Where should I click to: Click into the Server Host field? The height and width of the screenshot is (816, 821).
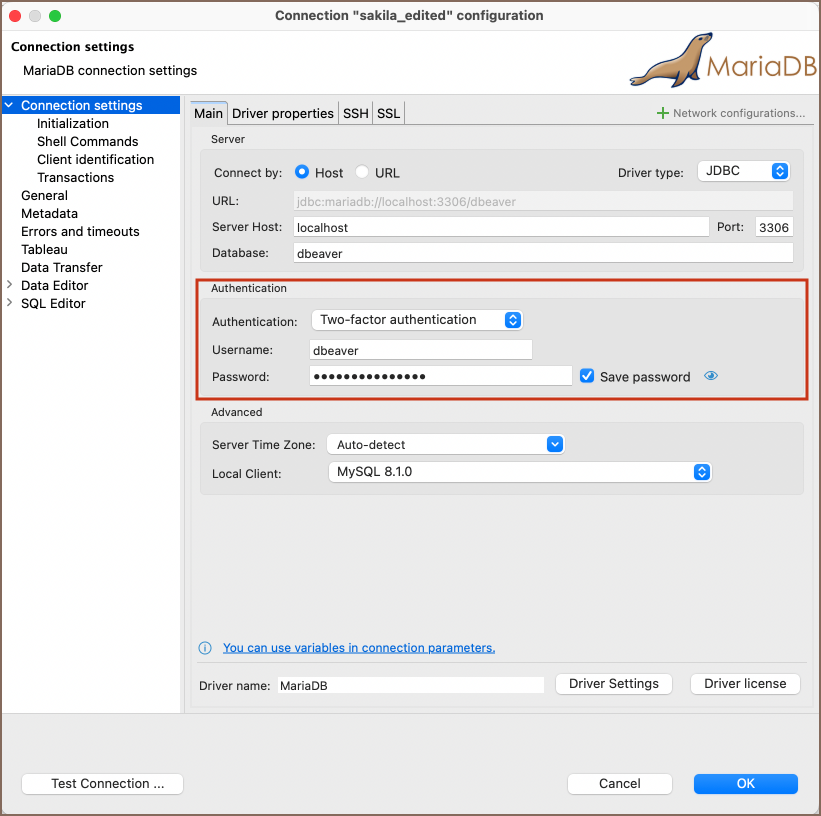pos(500,227)
